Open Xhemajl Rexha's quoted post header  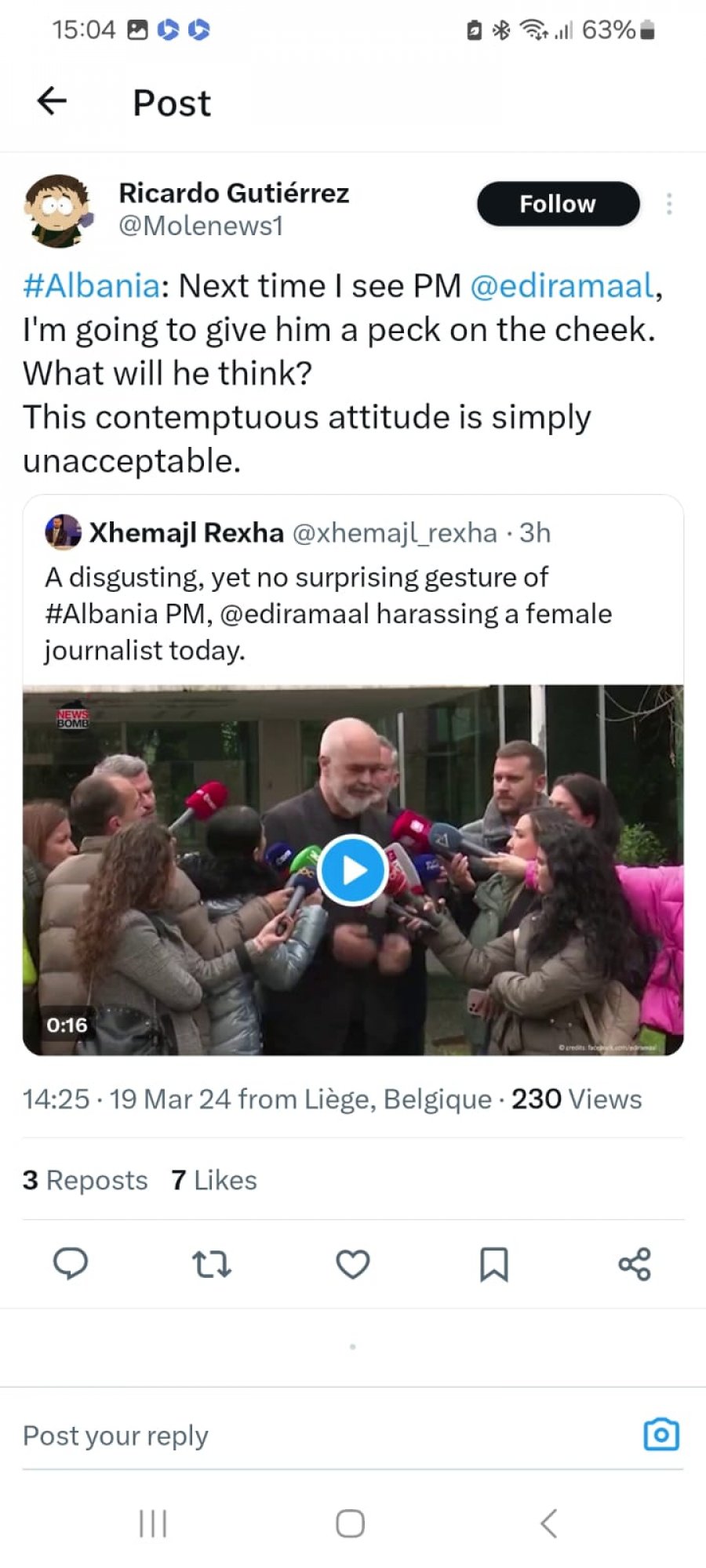pos(298,532)
